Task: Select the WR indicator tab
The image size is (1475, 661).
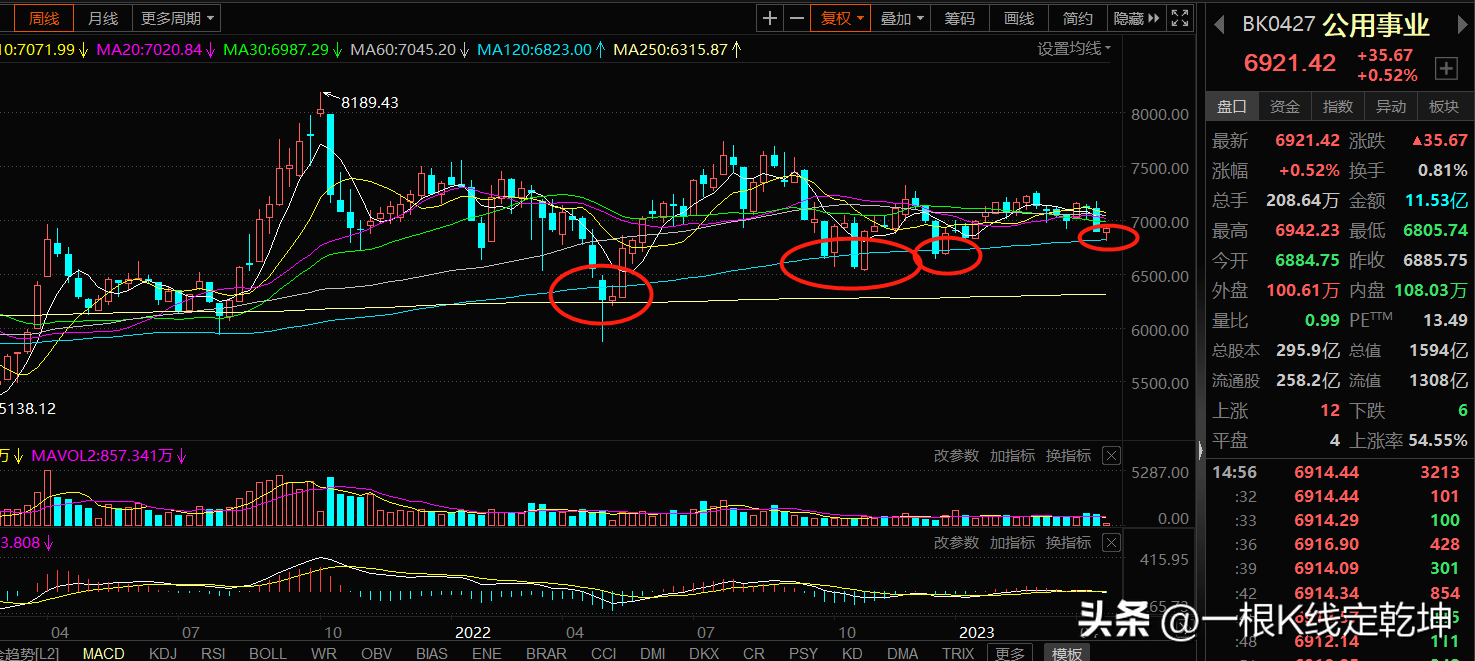Action: [x=324, y=653]
